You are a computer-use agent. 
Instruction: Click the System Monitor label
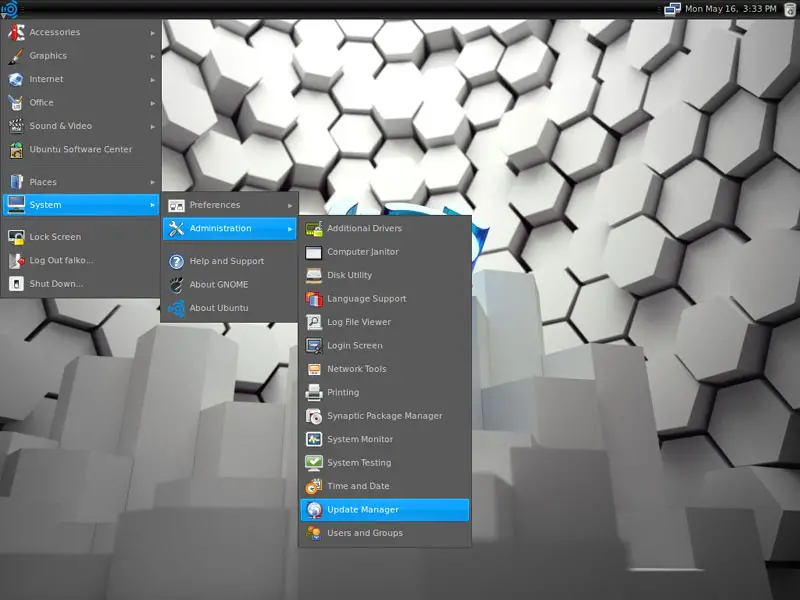pyautogui.click(x=360, y=440)
